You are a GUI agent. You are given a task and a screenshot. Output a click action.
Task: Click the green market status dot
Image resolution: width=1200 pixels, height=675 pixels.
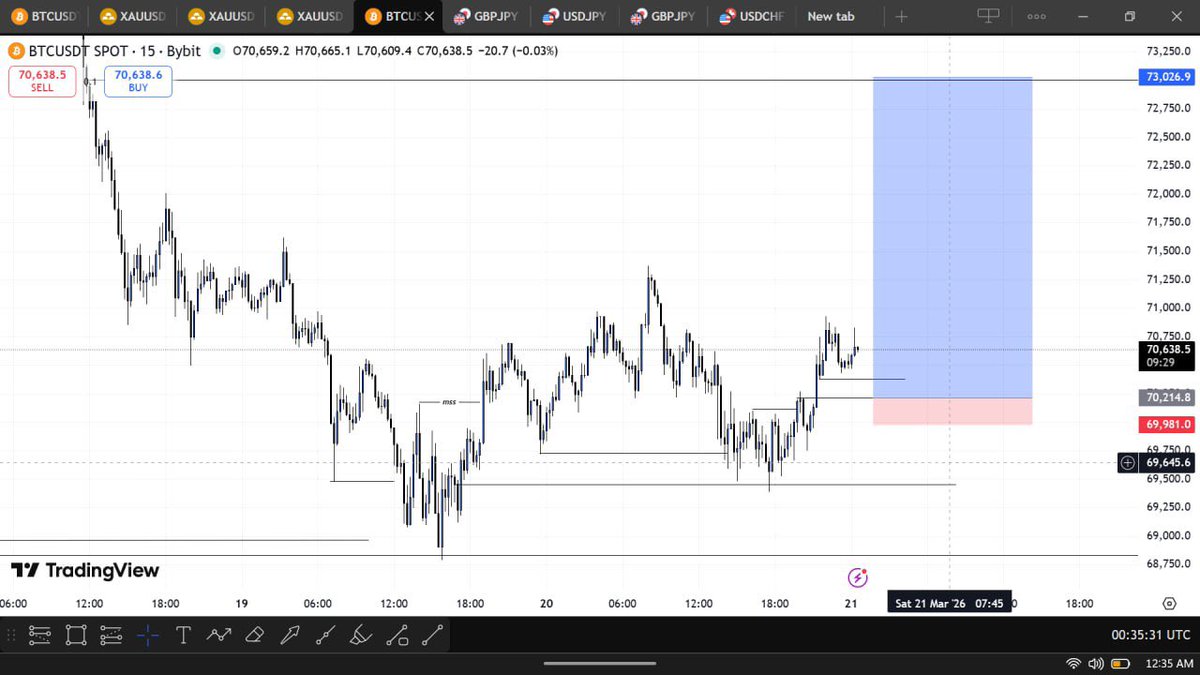click(x=217, y=51)
